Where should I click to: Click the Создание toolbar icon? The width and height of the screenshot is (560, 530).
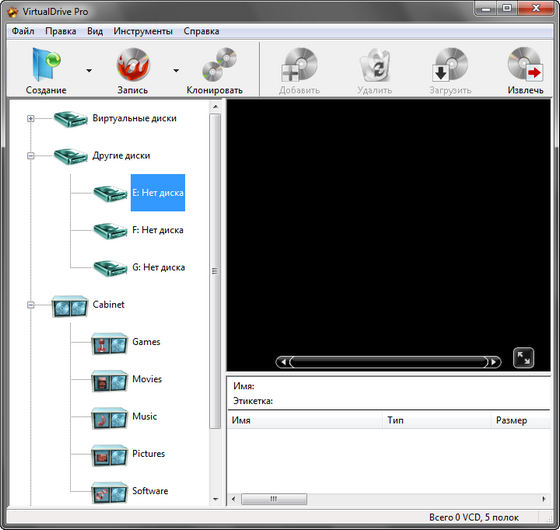46,65
